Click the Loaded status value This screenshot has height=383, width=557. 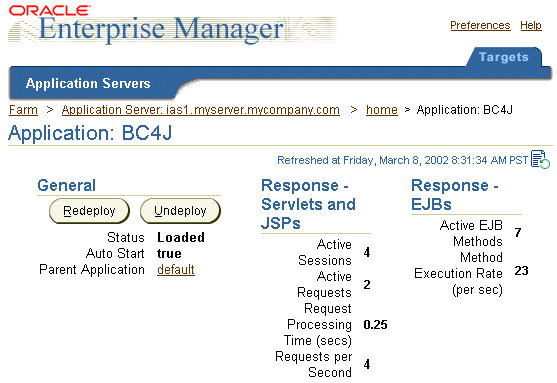[x=181, y=237]
